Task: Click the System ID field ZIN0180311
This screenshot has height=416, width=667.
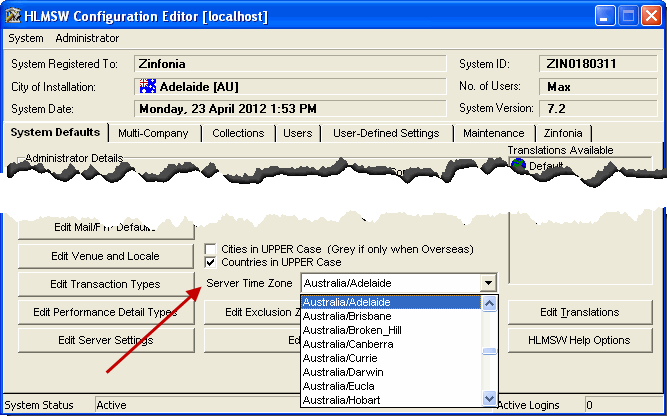Action: (x=598, y=64)
